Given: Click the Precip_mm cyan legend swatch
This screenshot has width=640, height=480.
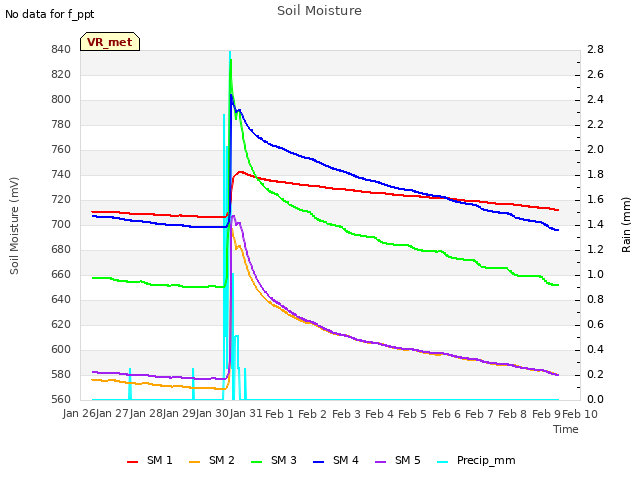Looking at the screenshot, I should [443, 462].
